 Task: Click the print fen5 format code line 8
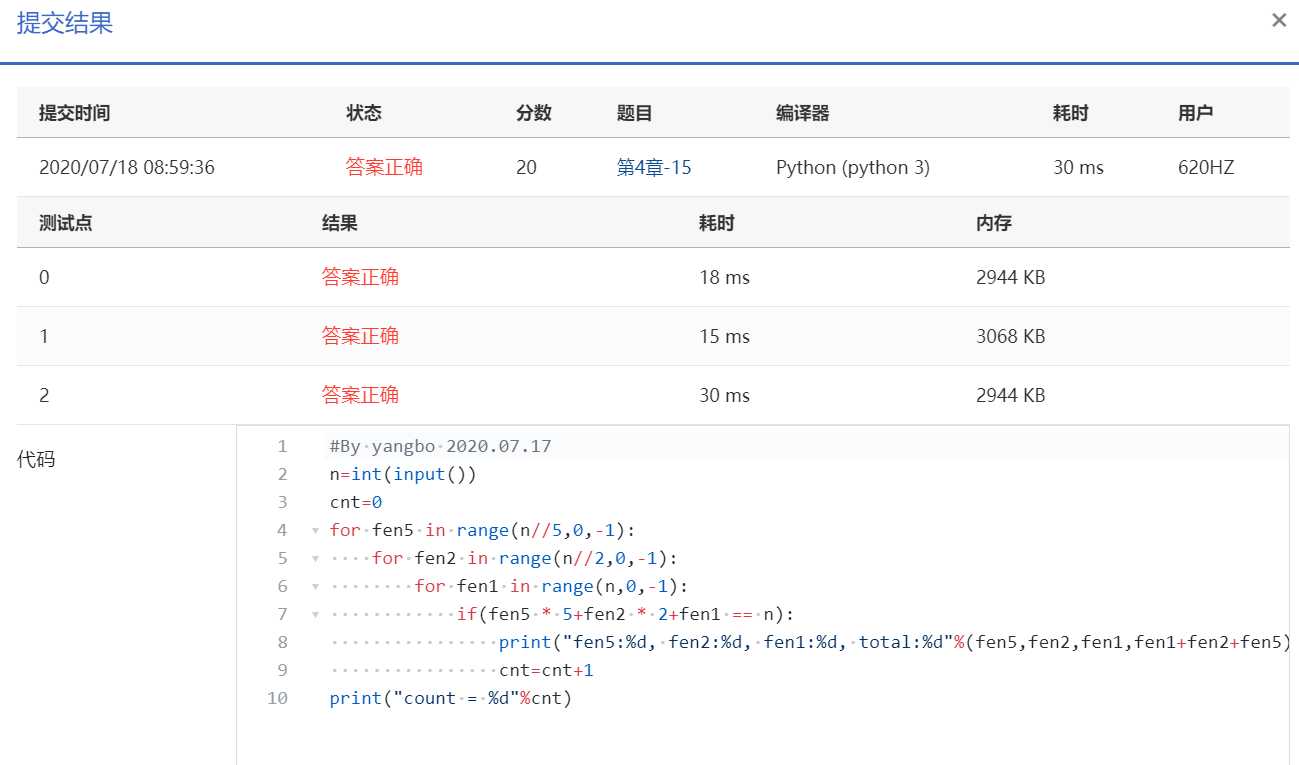pyautogui.click(x=894, y=642)
